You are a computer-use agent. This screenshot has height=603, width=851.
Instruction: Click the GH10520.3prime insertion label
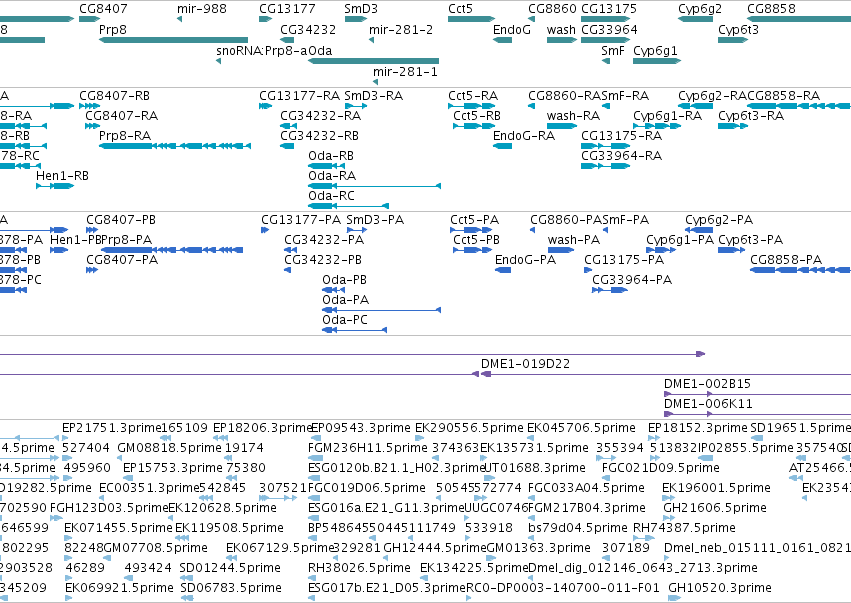coord(720,588)
